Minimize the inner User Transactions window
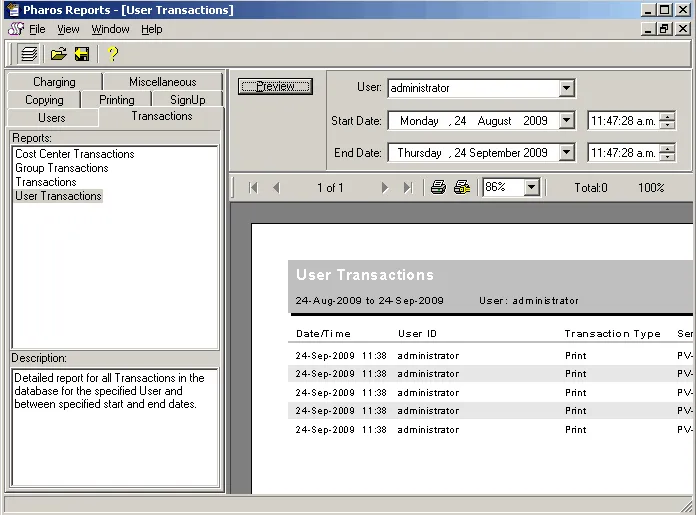This screenshot has height=515, width=696. (649, 29)
